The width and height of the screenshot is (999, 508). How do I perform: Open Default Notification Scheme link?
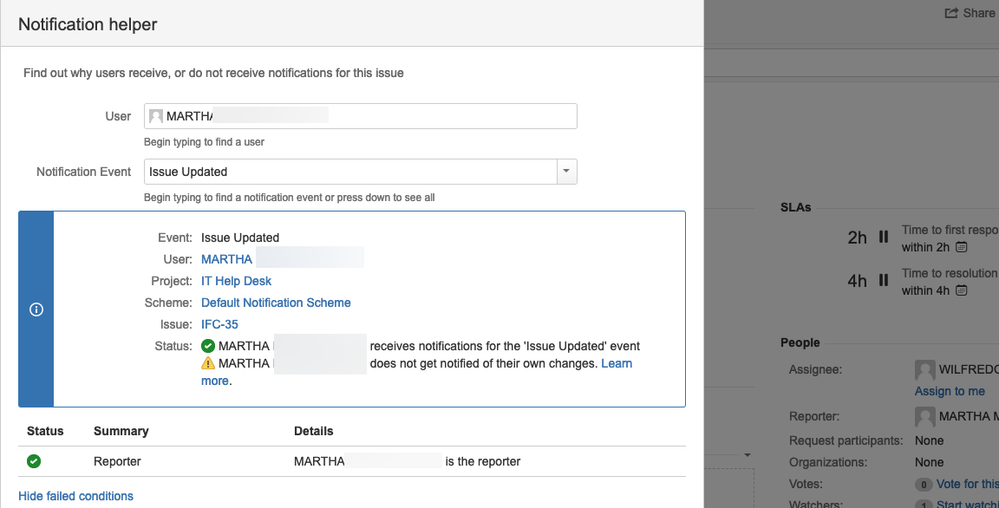[x=276, y=303]
